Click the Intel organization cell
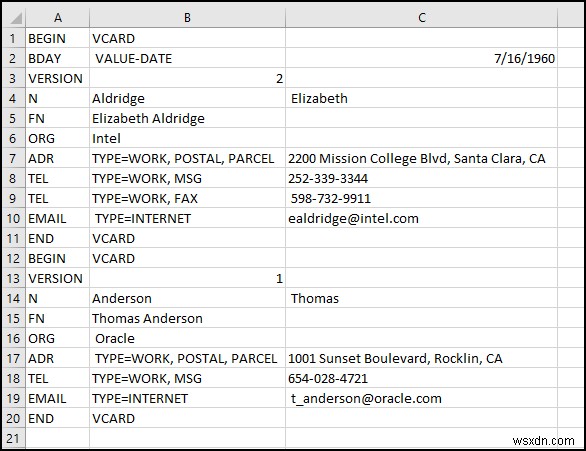 (187, 138)
